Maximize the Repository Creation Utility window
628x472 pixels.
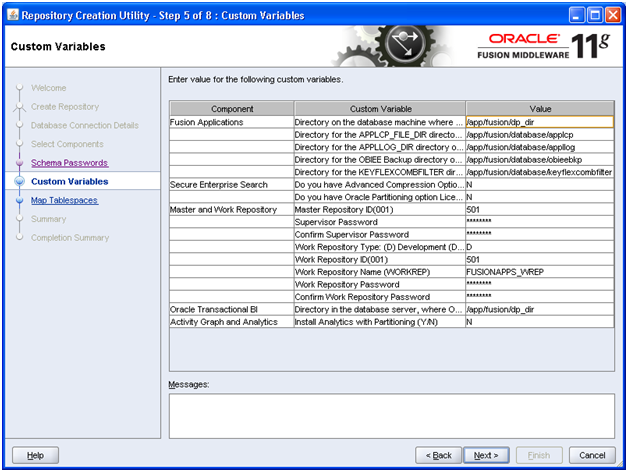click(x=595, y=15)
